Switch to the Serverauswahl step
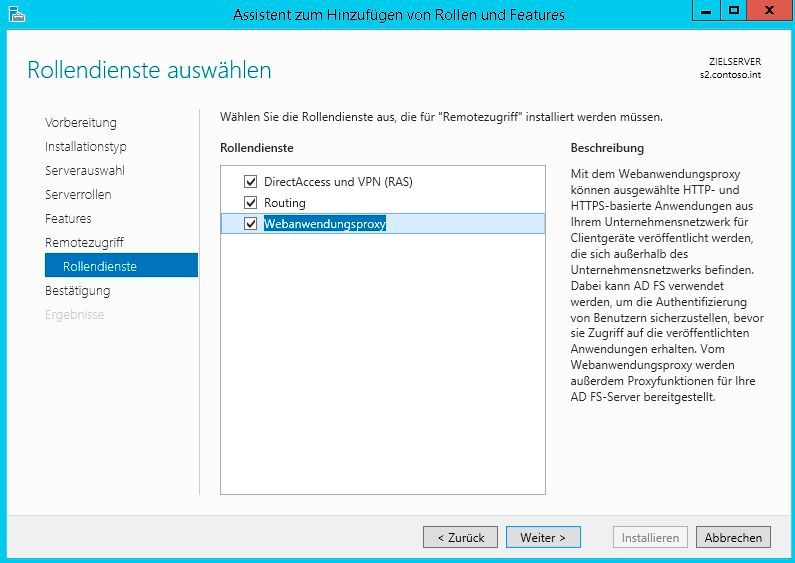 click(x=85, y=170)
